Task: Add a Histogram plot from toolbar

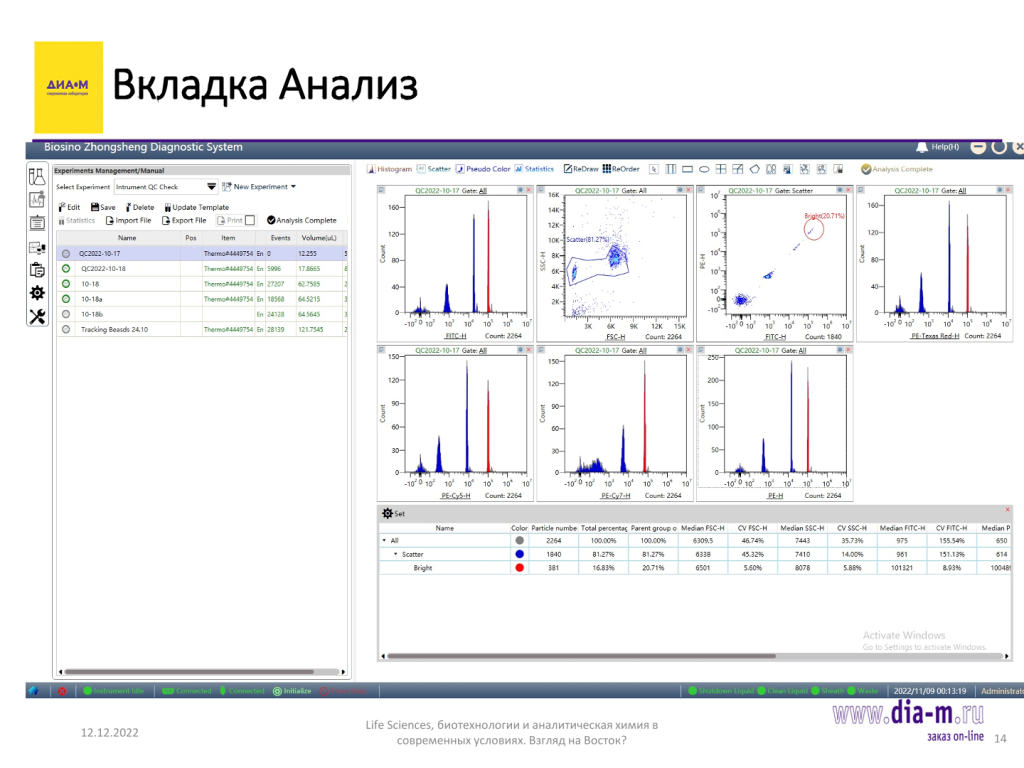Action: point(390,169)
